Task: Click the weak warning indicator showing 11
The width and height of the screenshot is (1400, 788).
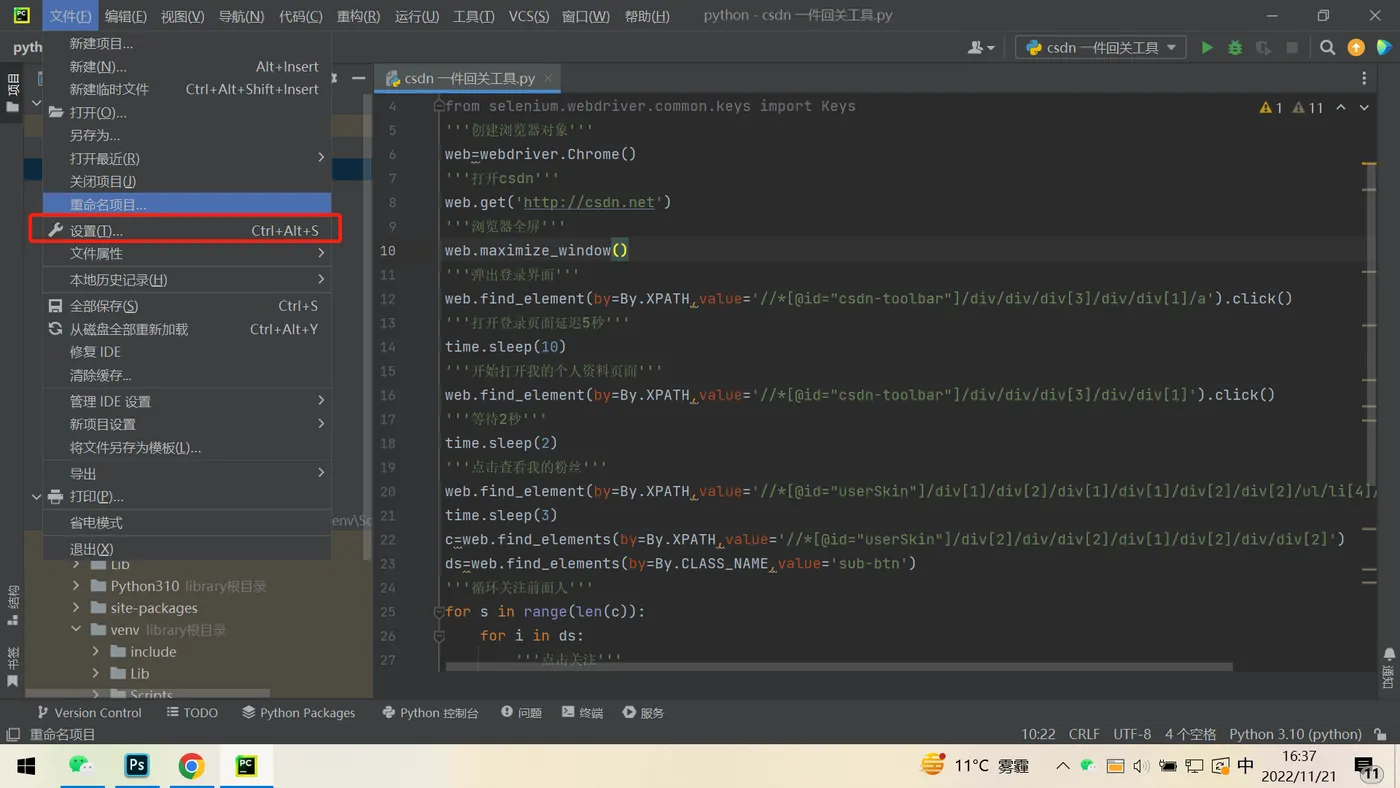Action: coord(1308,108)
